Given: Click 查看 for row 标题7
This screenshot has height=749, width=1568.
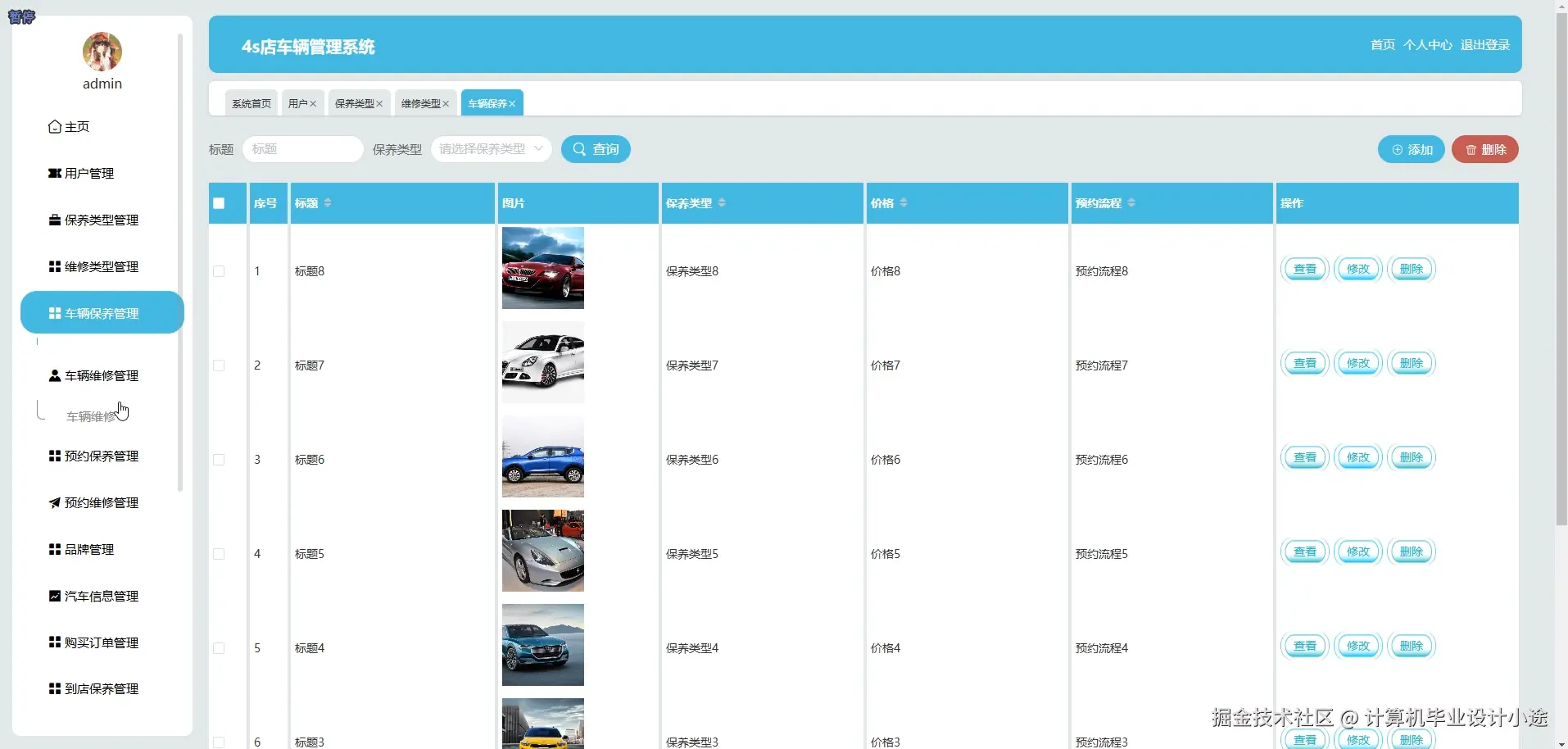Looking at the screenshot, I should pos(1305,363).
